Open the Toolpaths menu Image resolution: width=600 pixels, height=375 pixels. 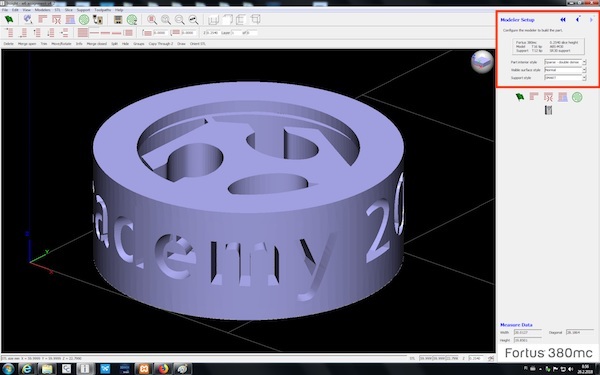(103, 10)
